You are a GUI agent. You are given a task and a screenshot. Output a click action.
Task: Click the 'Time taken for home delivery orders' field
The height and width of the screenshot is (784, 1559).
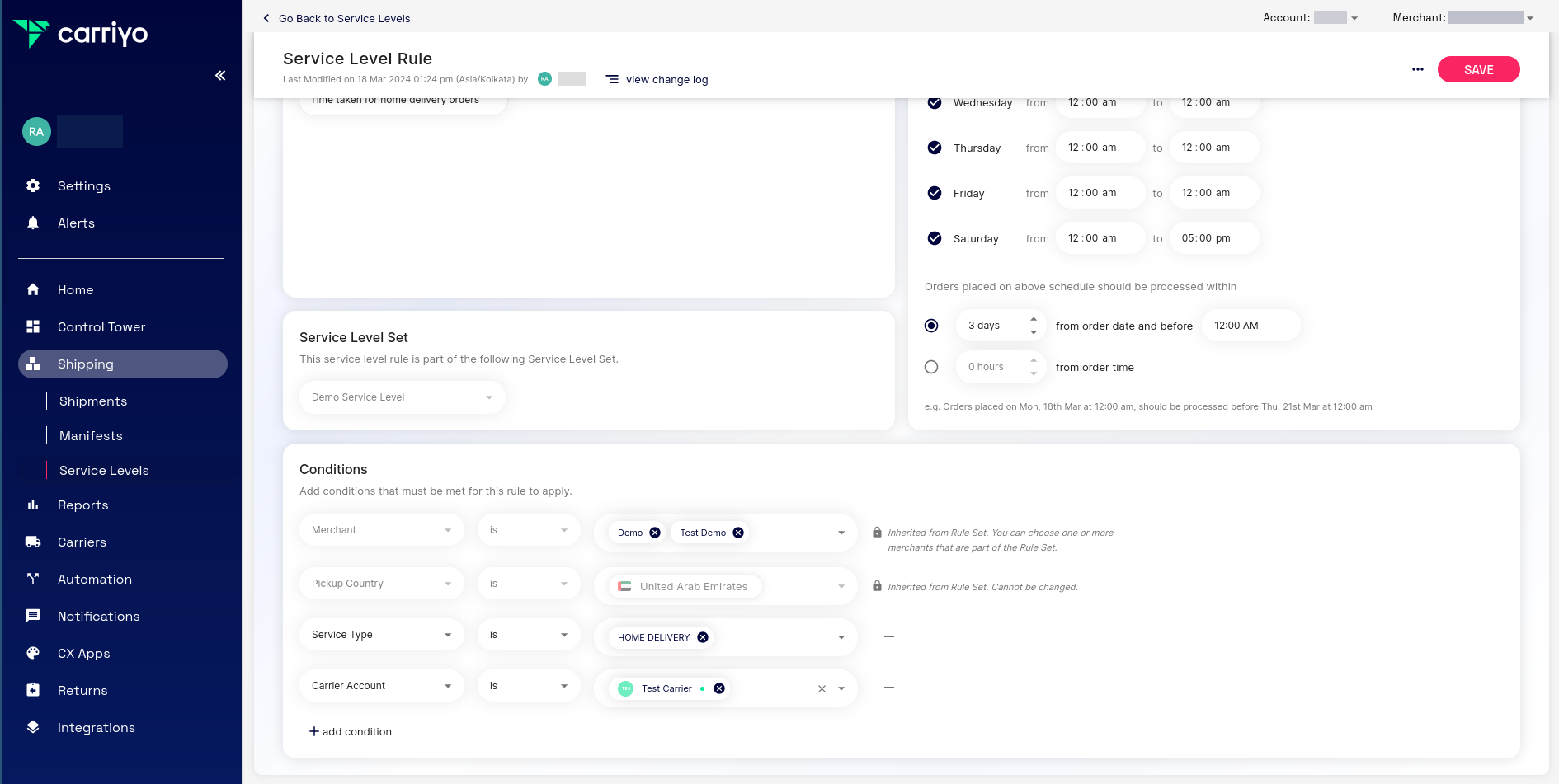tap(403, 106)
